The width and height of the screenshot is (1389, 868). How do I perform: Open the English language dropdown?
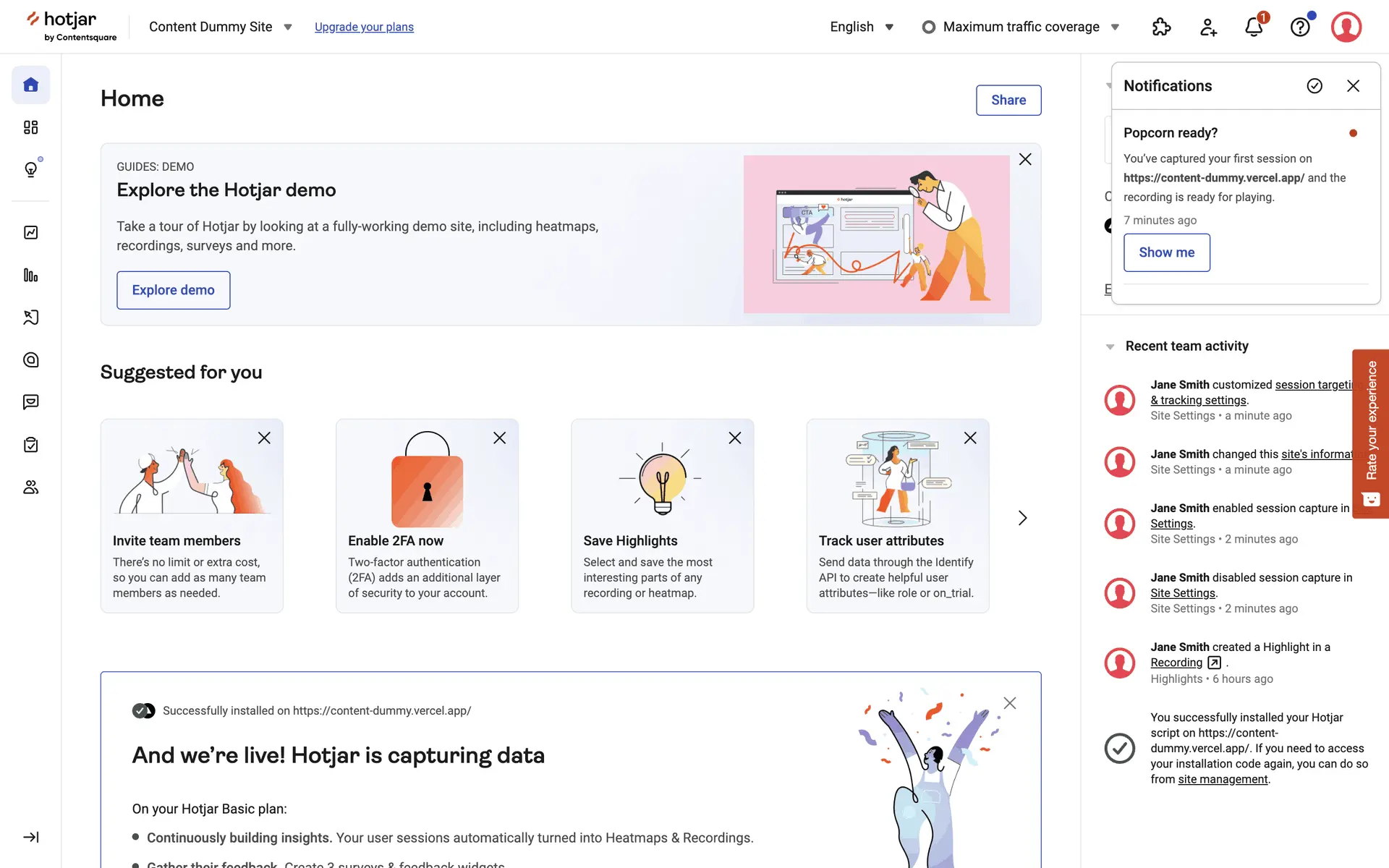(x=861, y=27)
